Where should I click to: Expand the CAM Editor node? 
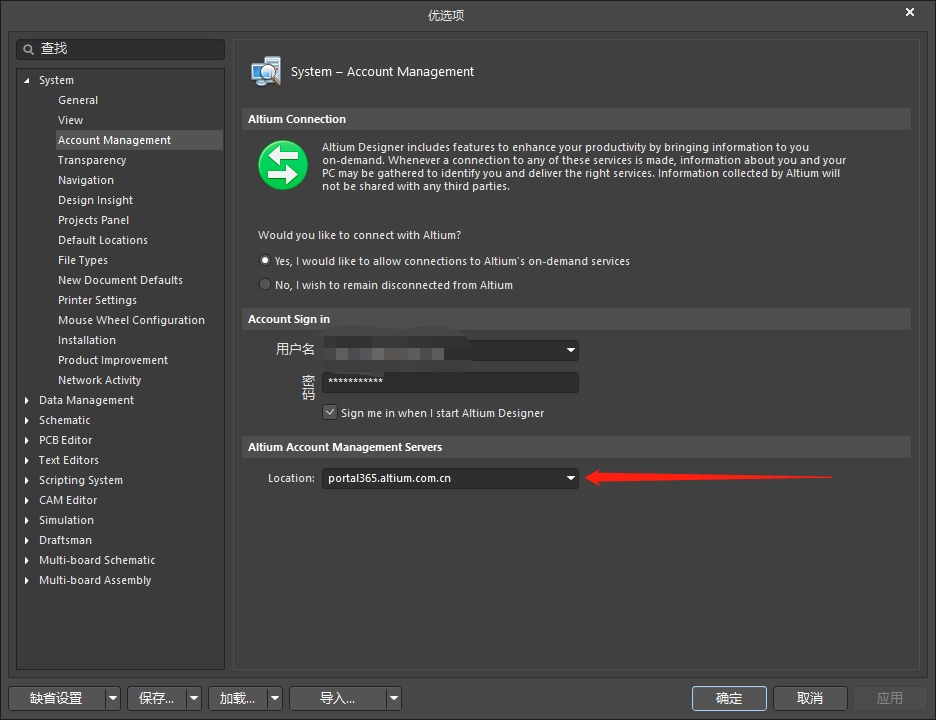coord(27,500)
